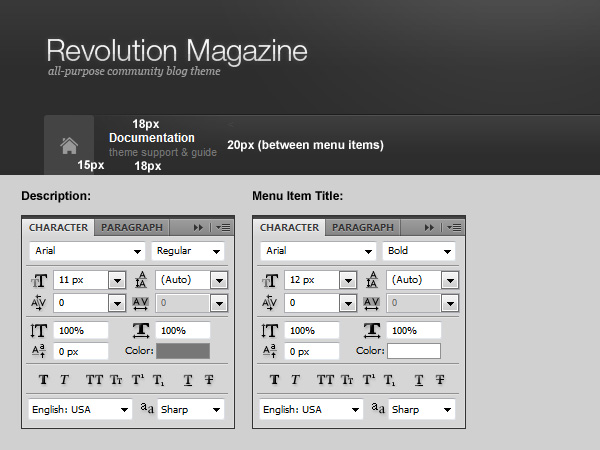The image size is (600, 450).
Task: Toggle All Caps in Description character panel
Action: tap(95, 380)
